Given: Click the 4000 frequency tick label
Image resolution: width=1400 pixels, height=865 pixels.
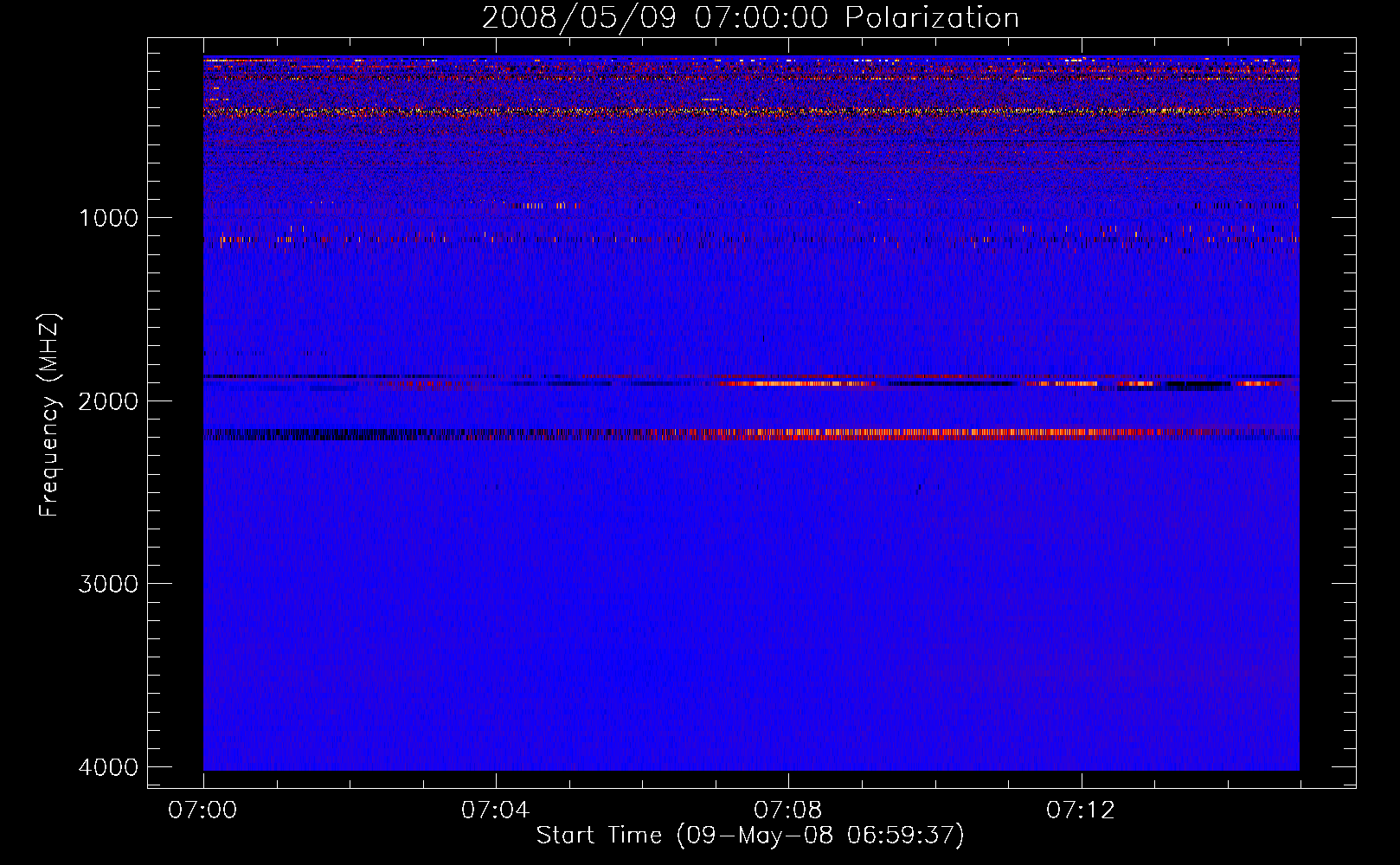Looking at the screenshot, I should [108, 767].
